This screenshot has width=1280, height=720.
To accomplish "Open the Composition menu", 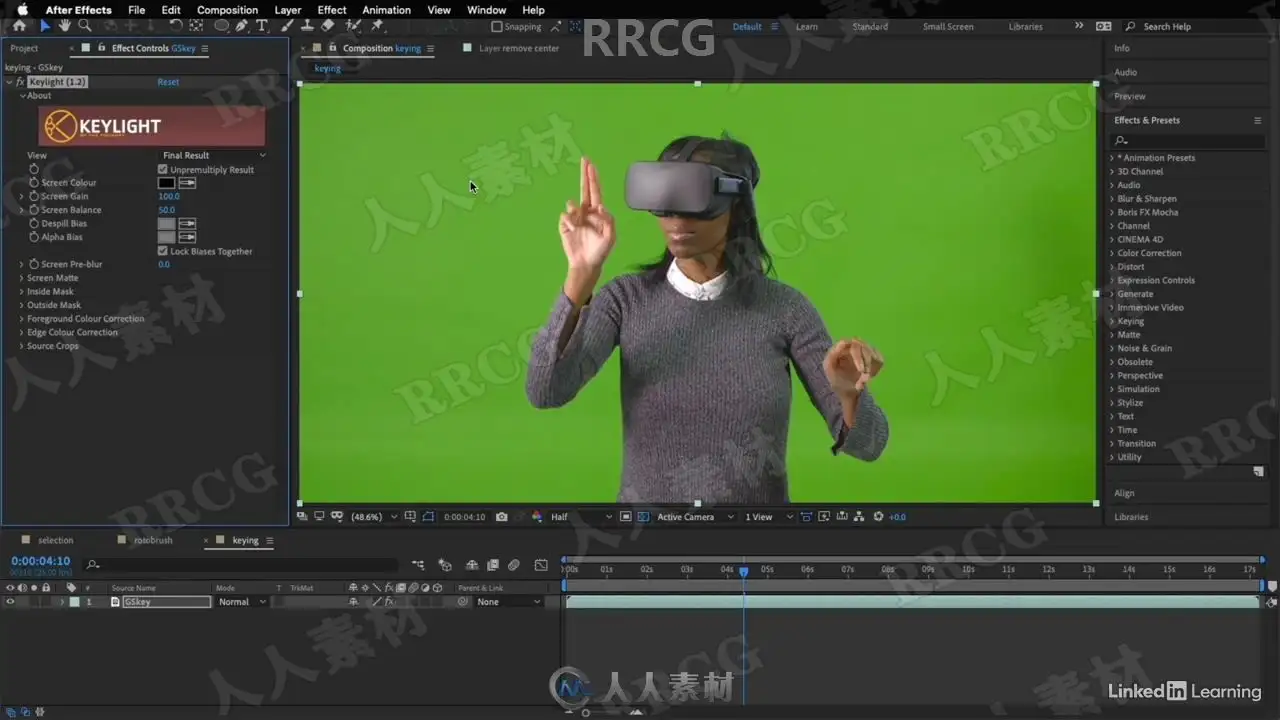I will pos(227,10).
